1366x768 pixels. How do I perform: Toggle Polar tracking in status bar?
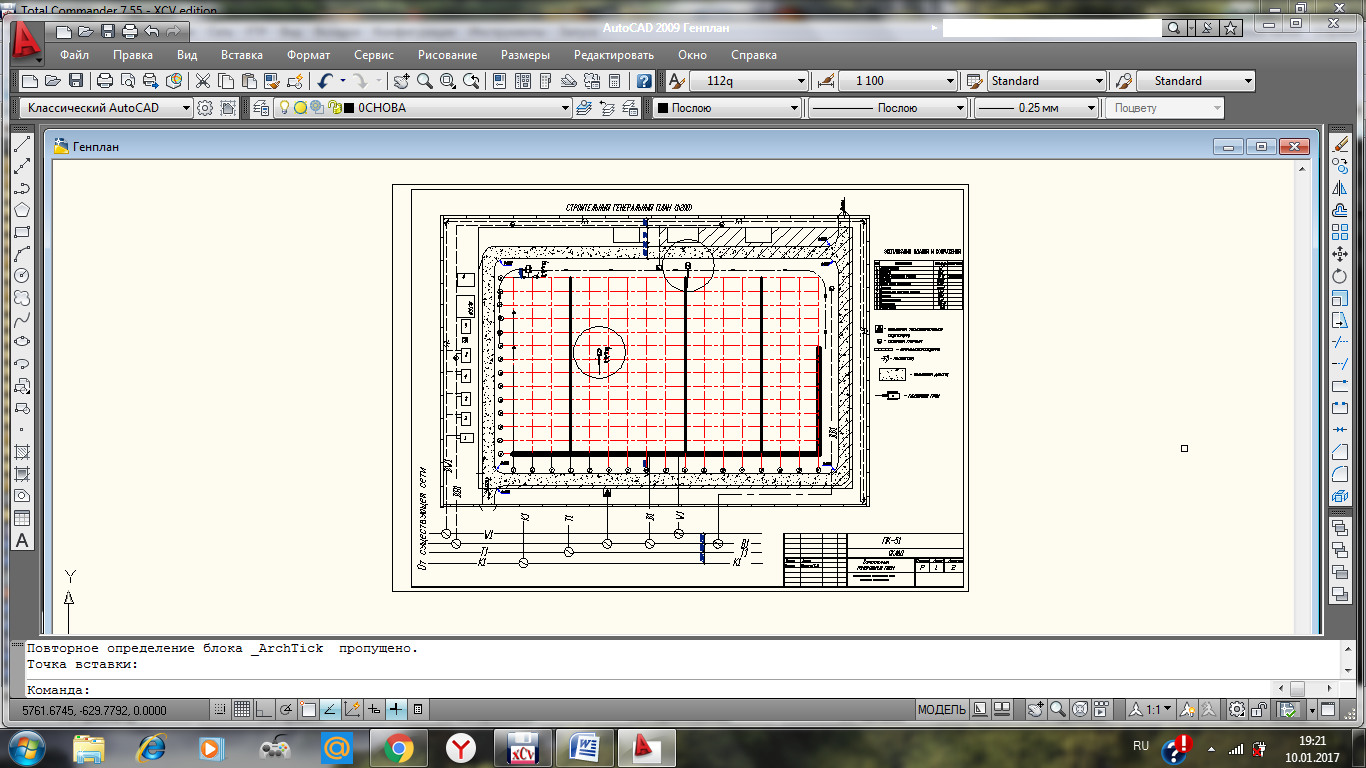(285, 709)
